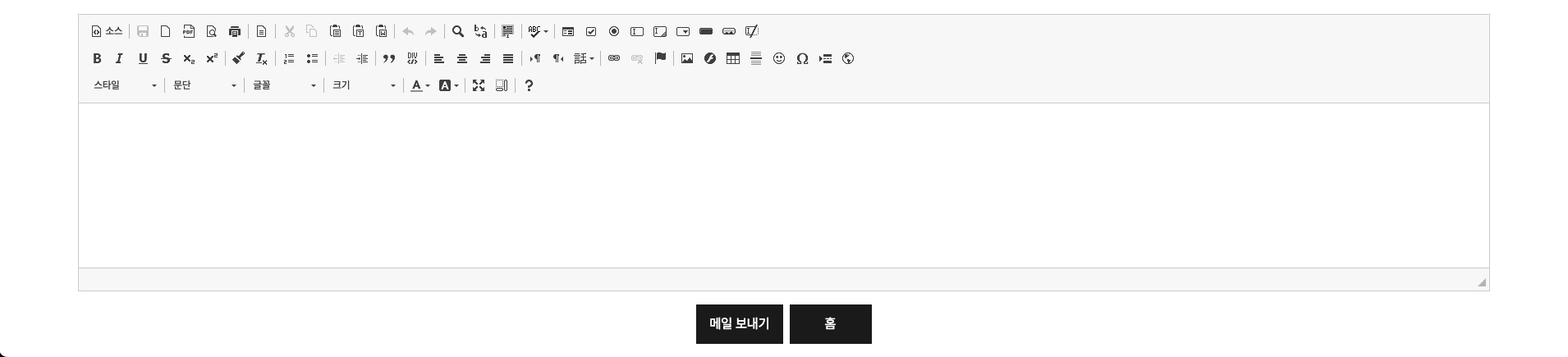Insert a radio button form field

(x=614, y=32)
